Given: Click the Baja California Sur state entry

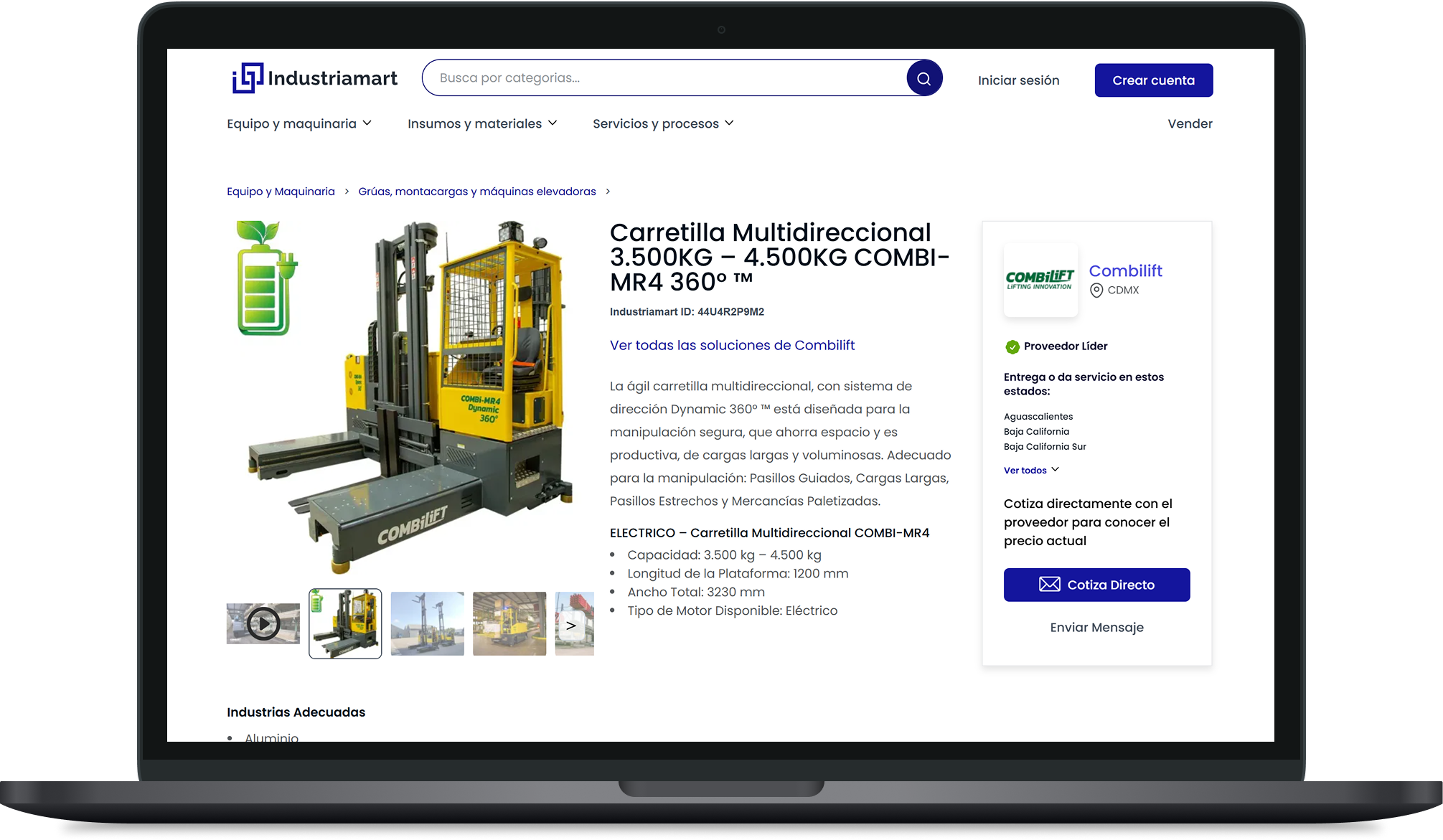Looking at the screenshot, I should pyautogui.click(x=1045, y=447).
